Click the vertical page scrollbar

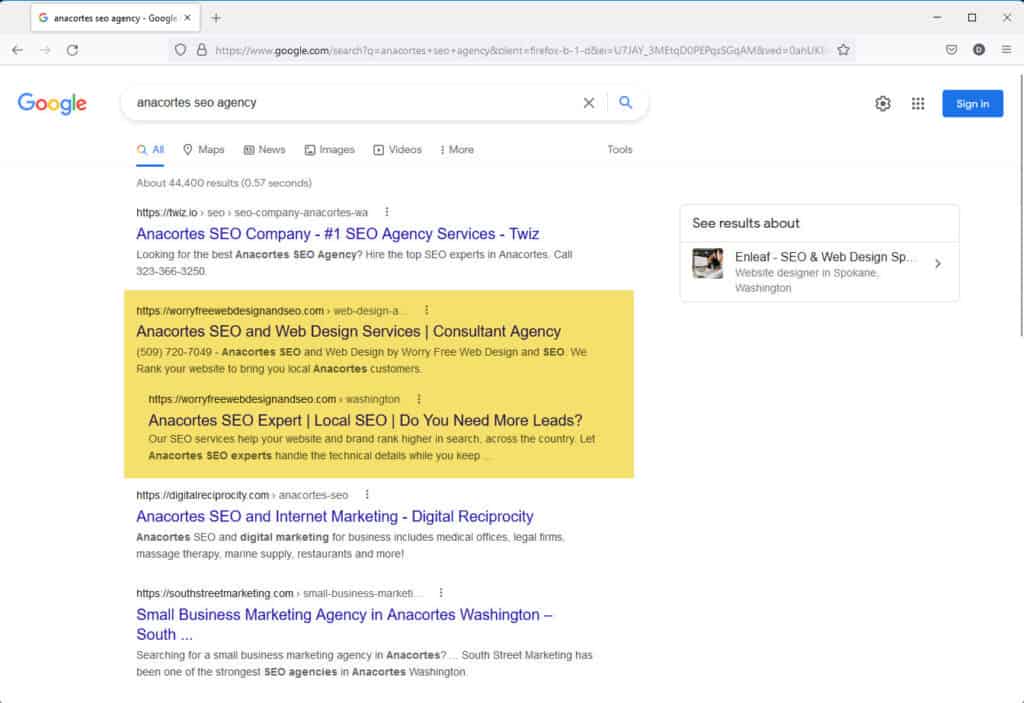pyautogui.click(x=1020, y=206)
